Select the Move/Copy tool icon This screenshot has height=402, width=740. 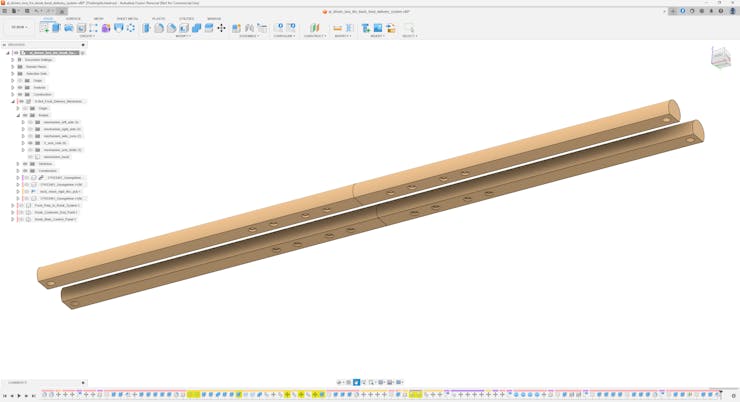(x=221, y=28)
